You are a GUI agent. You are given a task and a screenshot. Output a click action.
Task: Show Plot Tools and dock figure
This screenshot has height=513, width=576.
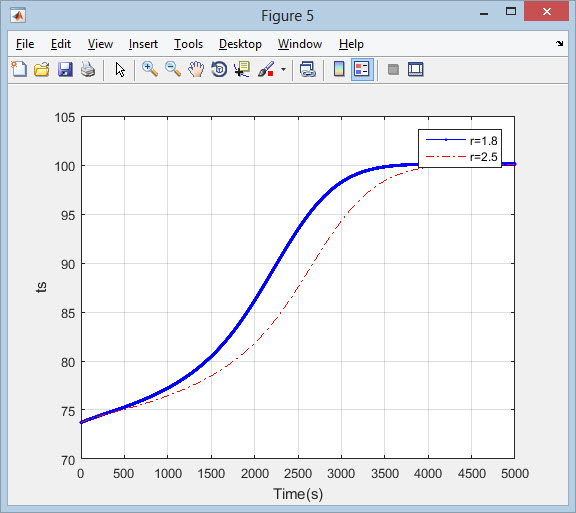coord(415,69)
